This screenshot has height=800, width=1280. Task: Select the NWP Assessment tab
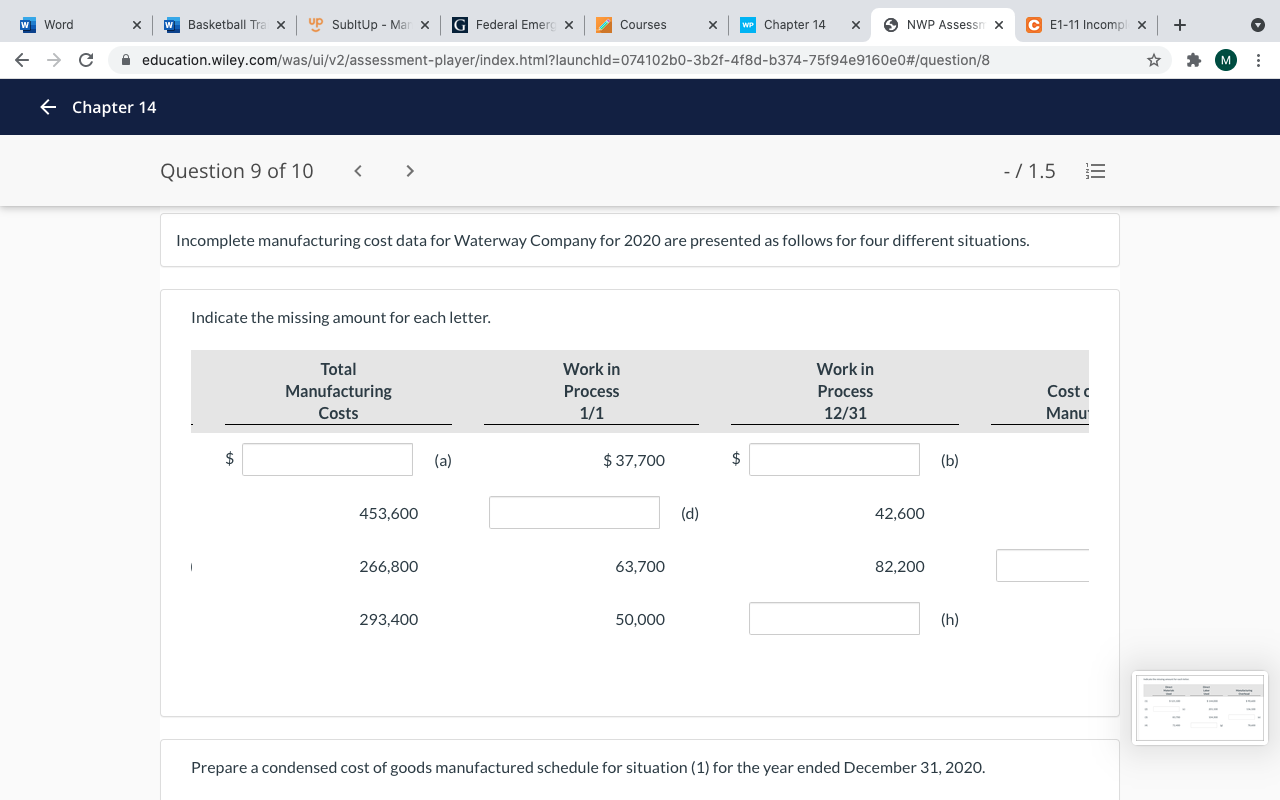[940, 24]
